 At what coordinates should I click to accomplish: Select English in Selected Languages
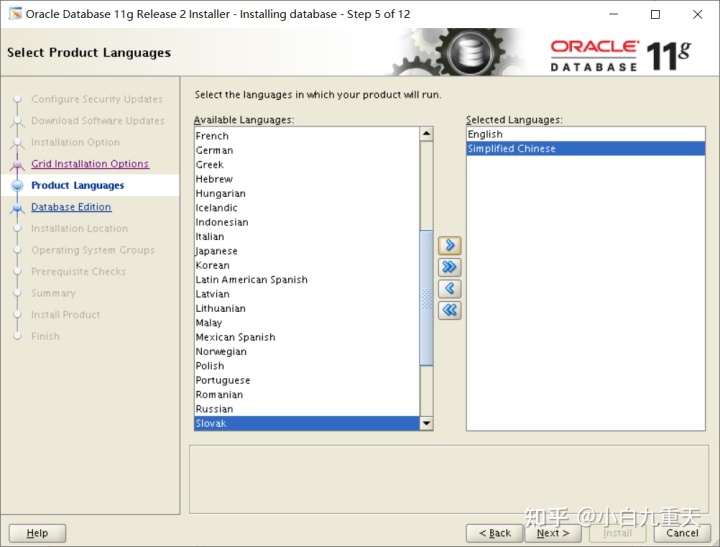[585, 134]
